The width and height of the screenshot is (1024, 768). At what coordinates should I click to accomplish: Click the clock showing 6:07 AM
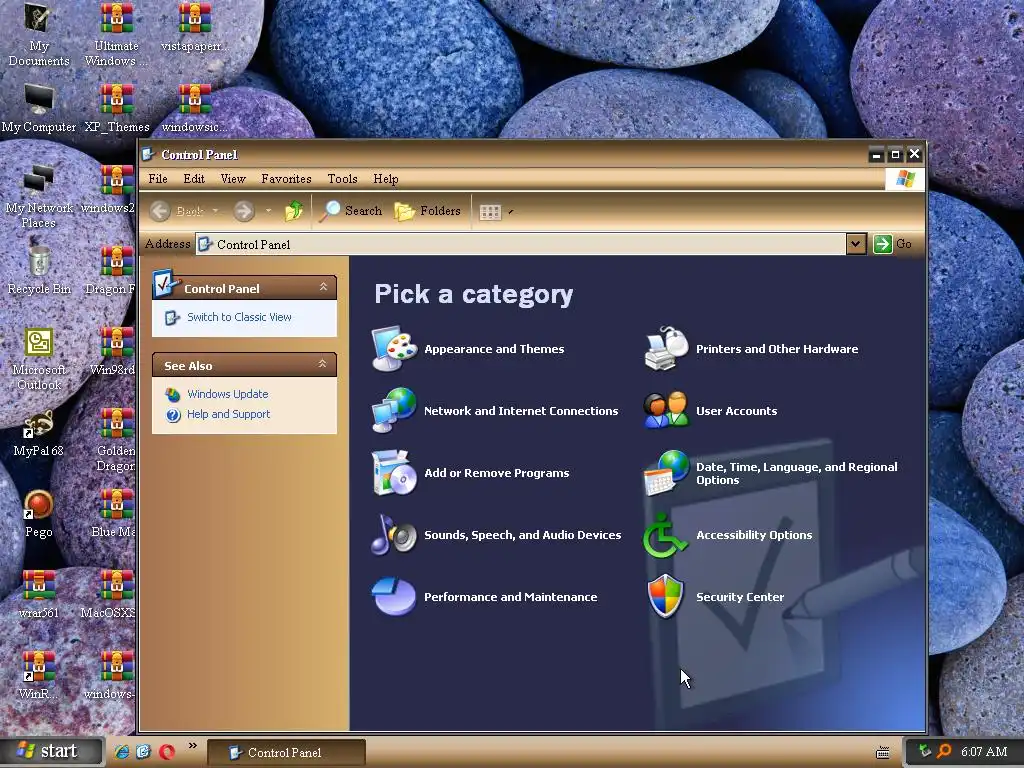point(984,752)
